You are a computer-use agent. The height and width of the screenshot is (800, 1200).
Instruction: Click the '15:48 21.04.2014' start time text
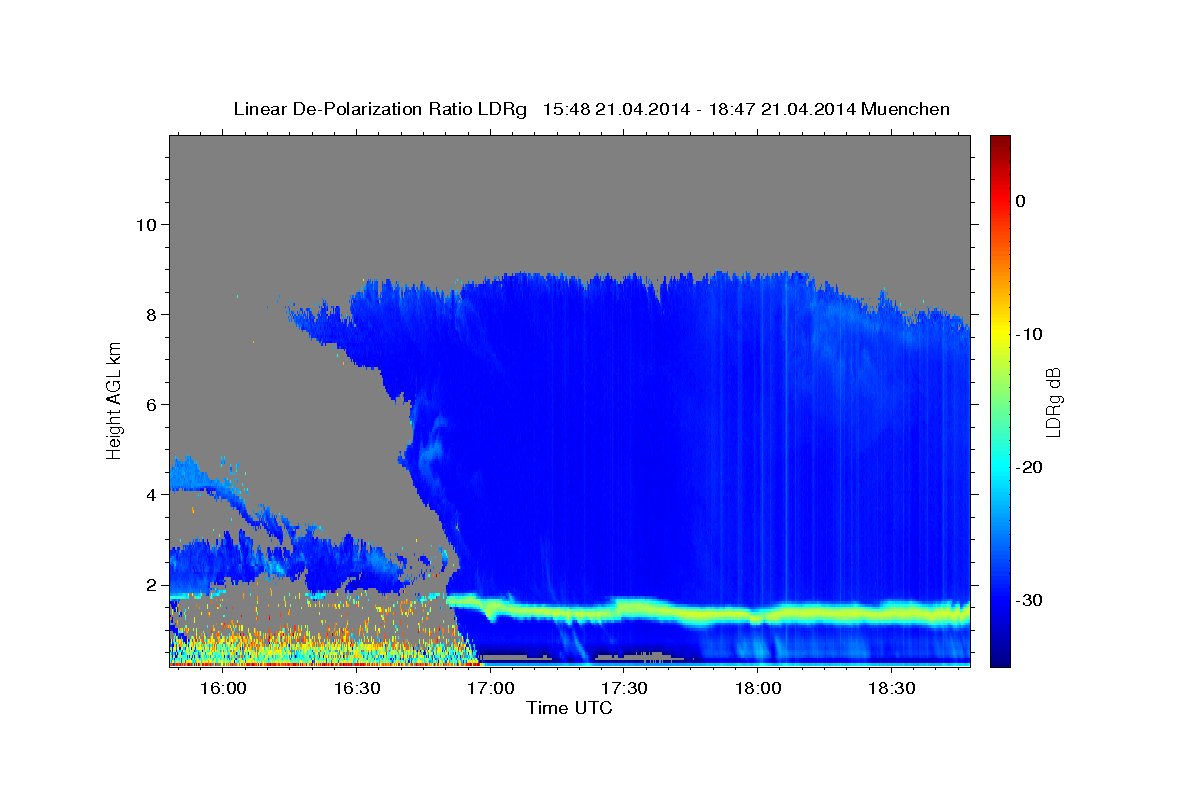click(x=616, y=109)
